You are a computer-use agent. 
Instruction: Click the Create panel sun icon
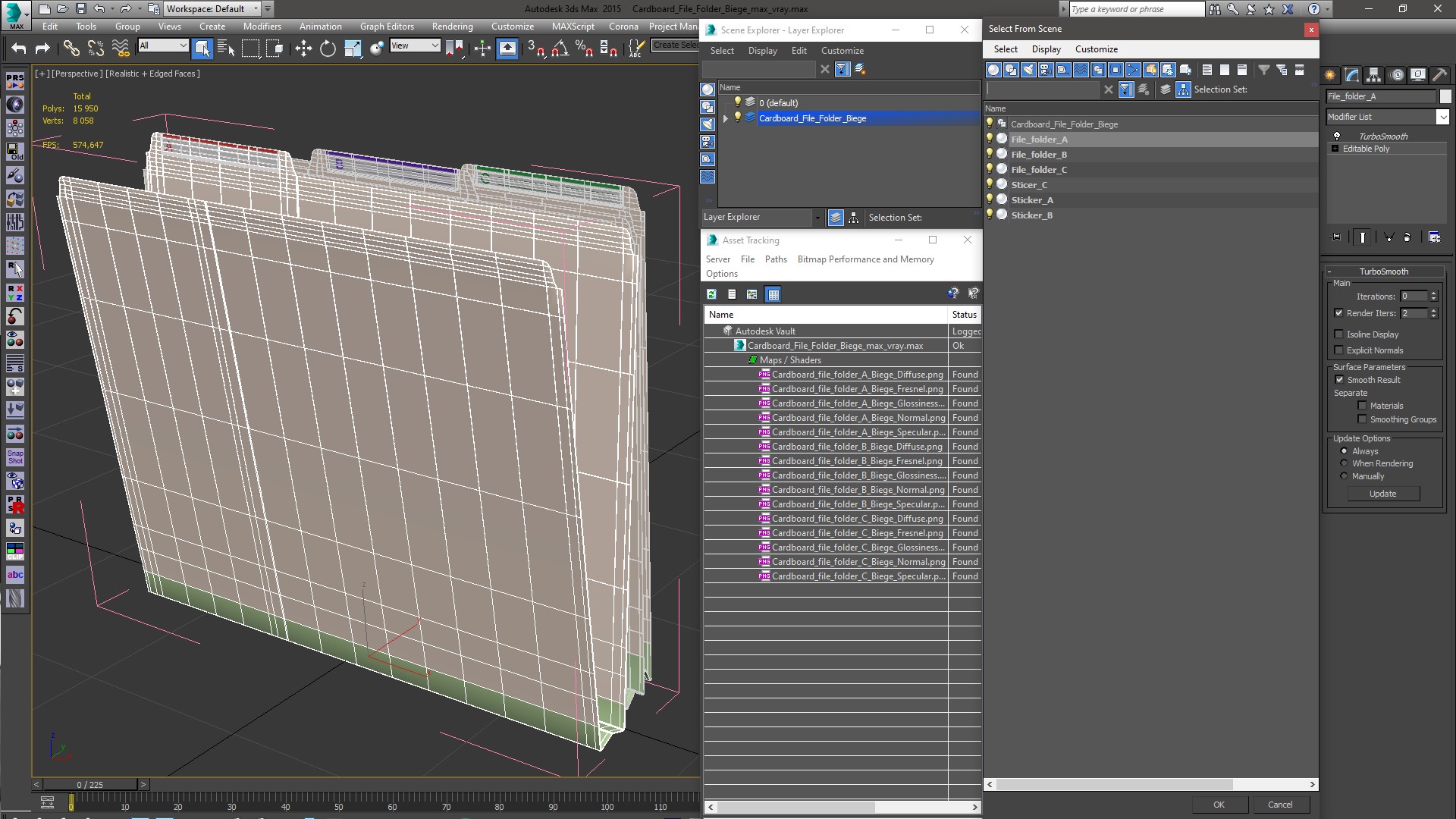pos(1330,75)
